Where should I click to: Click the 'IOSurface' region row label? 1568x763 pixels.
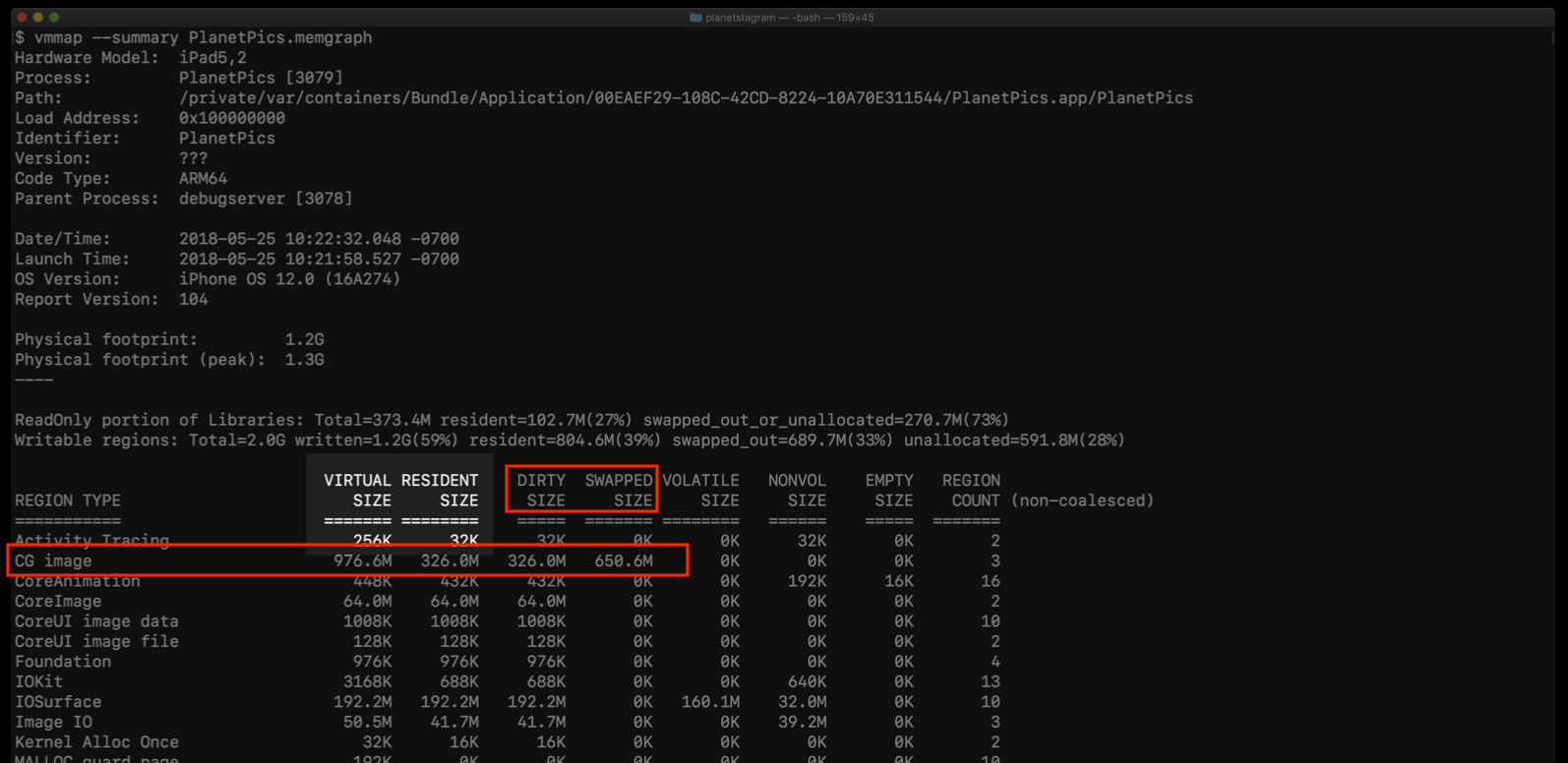[58, 702]
